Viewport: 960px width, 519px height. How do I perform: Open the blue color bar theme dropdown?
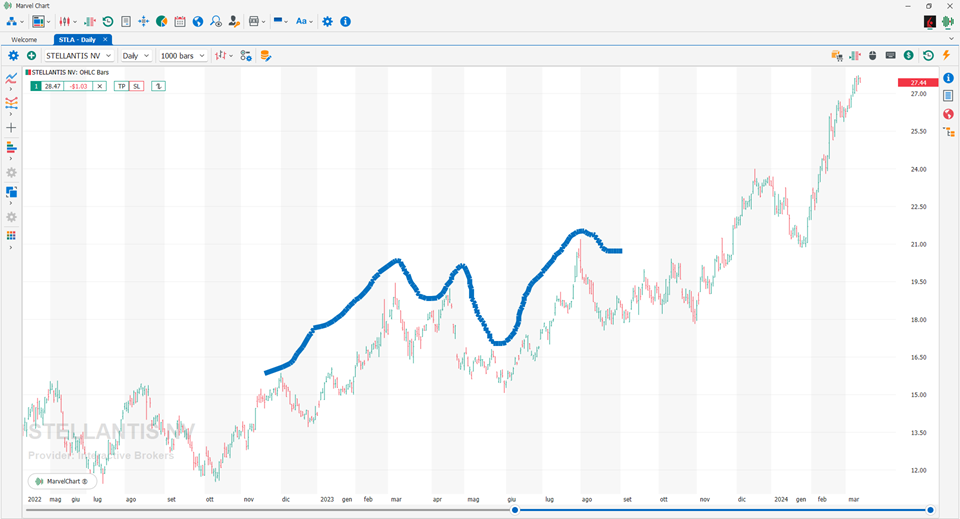pos(280,21)
